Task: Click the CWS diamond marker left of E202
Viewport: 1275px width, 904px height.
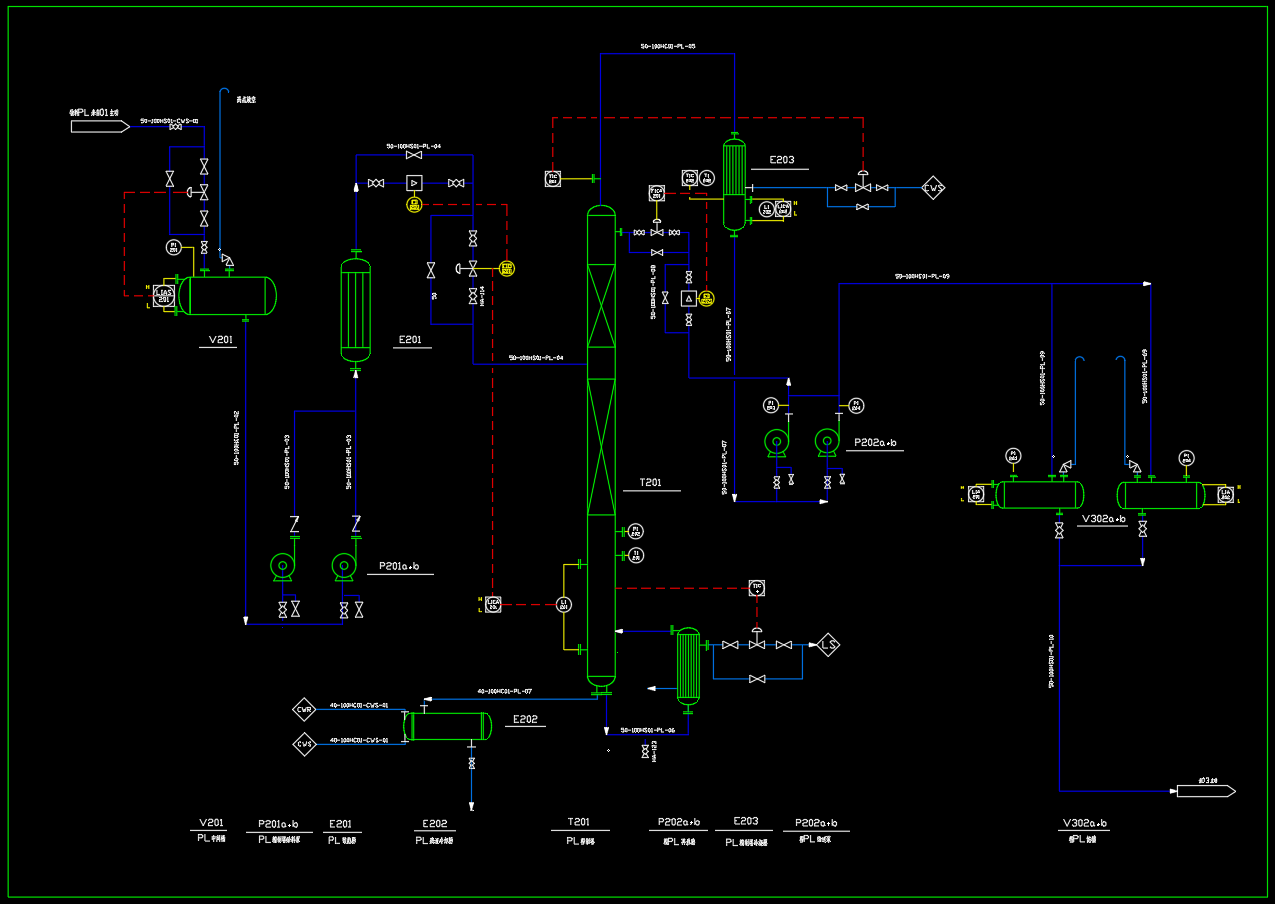Action: pos(304,743)
